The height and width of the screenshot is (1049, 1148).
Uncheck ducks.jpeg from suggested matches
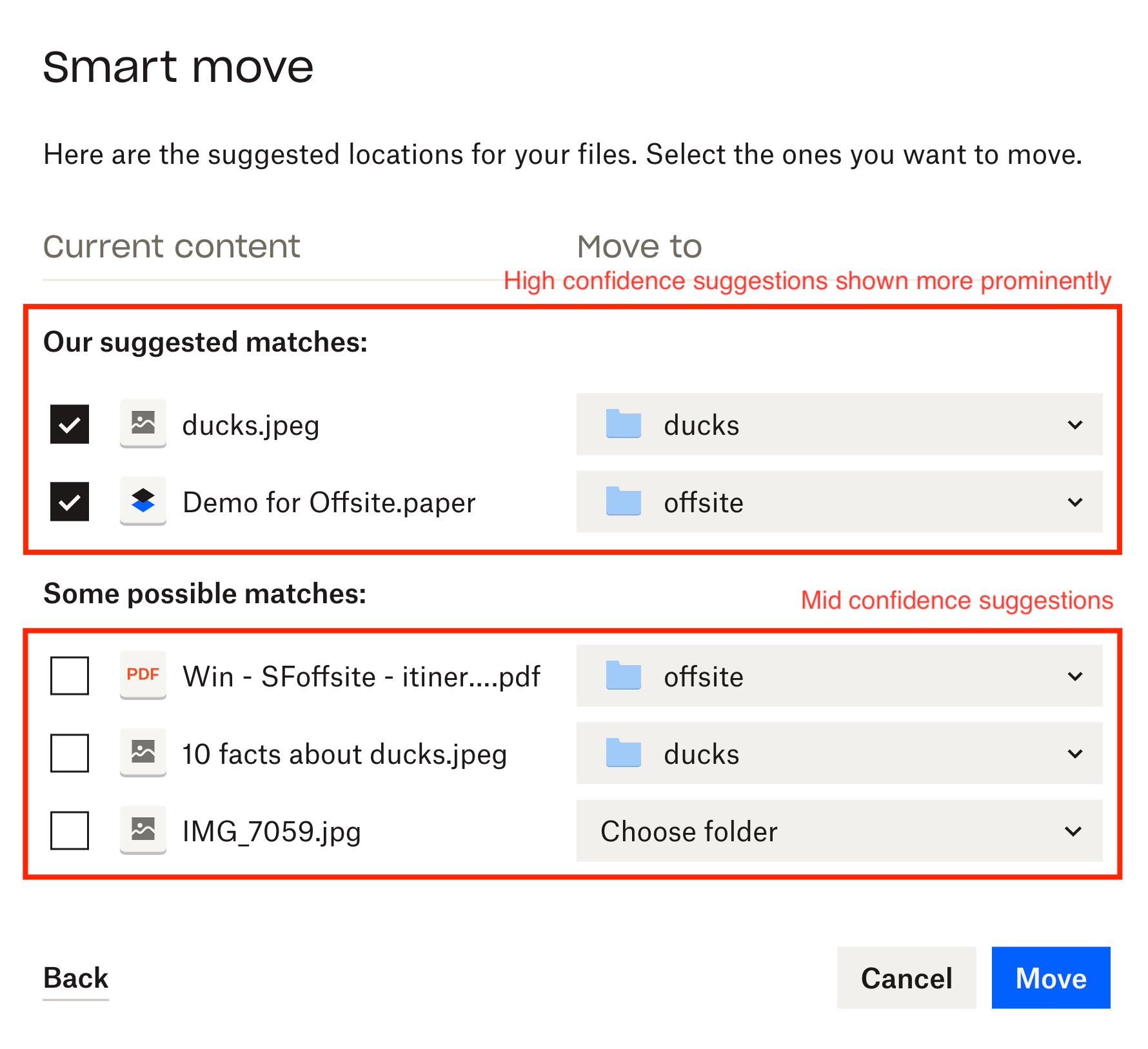click(x=69, y=425)
